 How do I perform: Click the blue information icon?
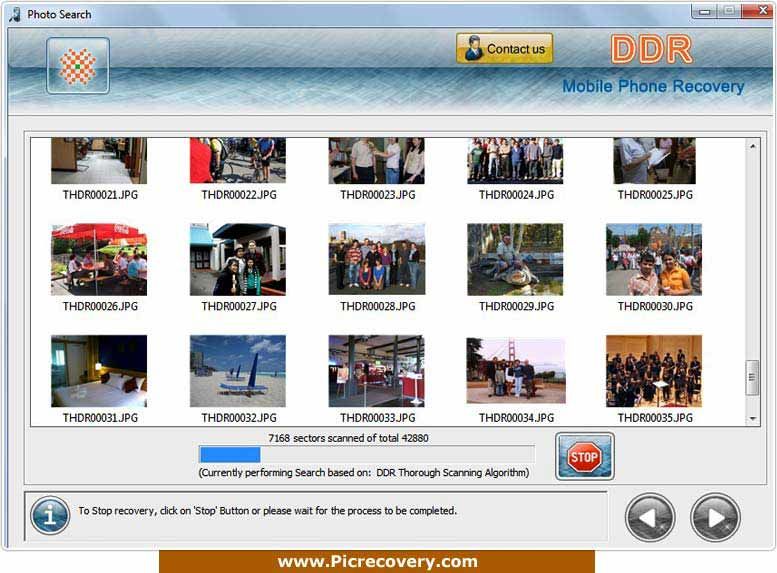click(50, 516)
